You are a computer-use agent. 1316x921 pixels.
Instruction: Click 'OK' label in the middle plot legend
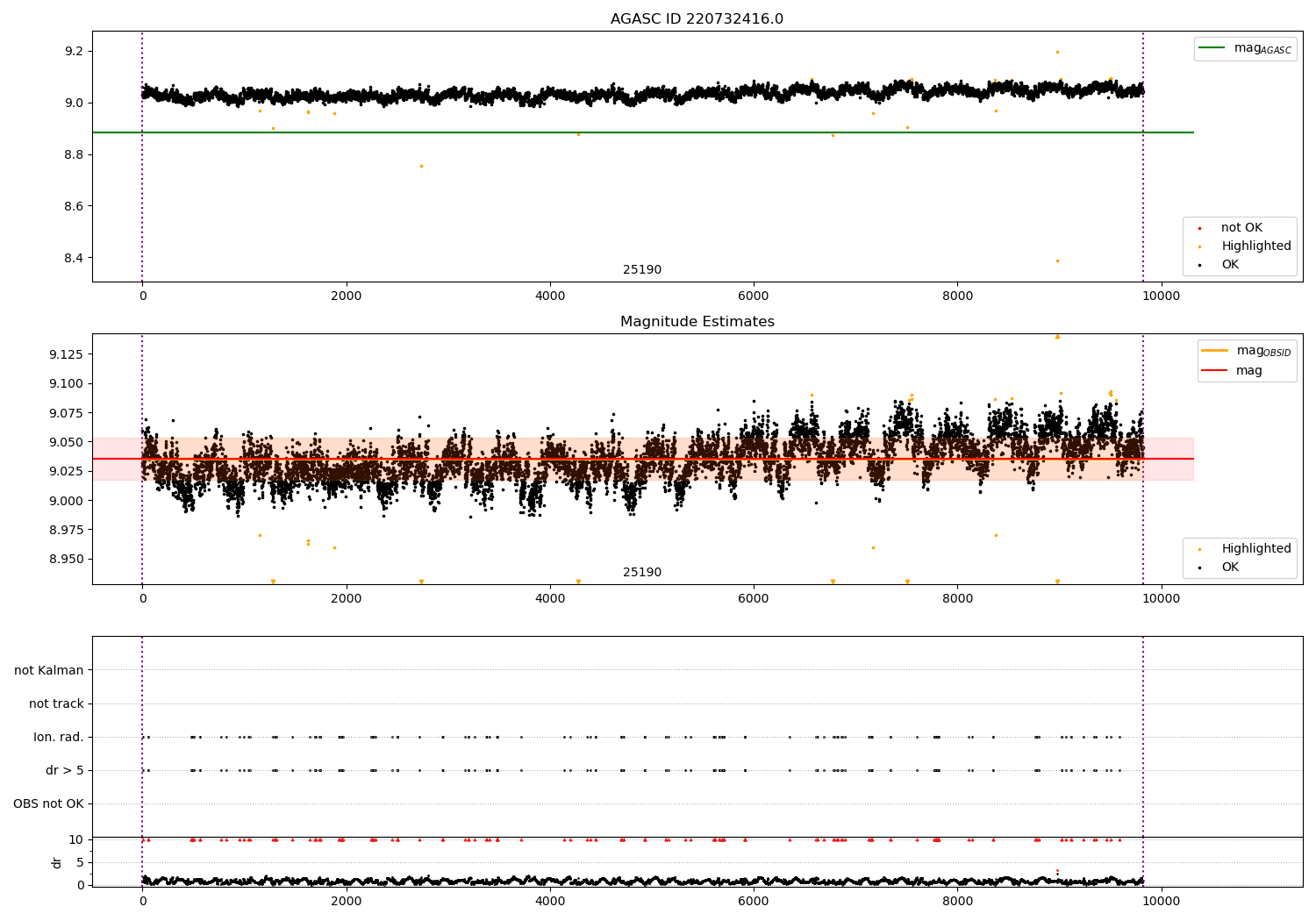tap(1230, 568)
